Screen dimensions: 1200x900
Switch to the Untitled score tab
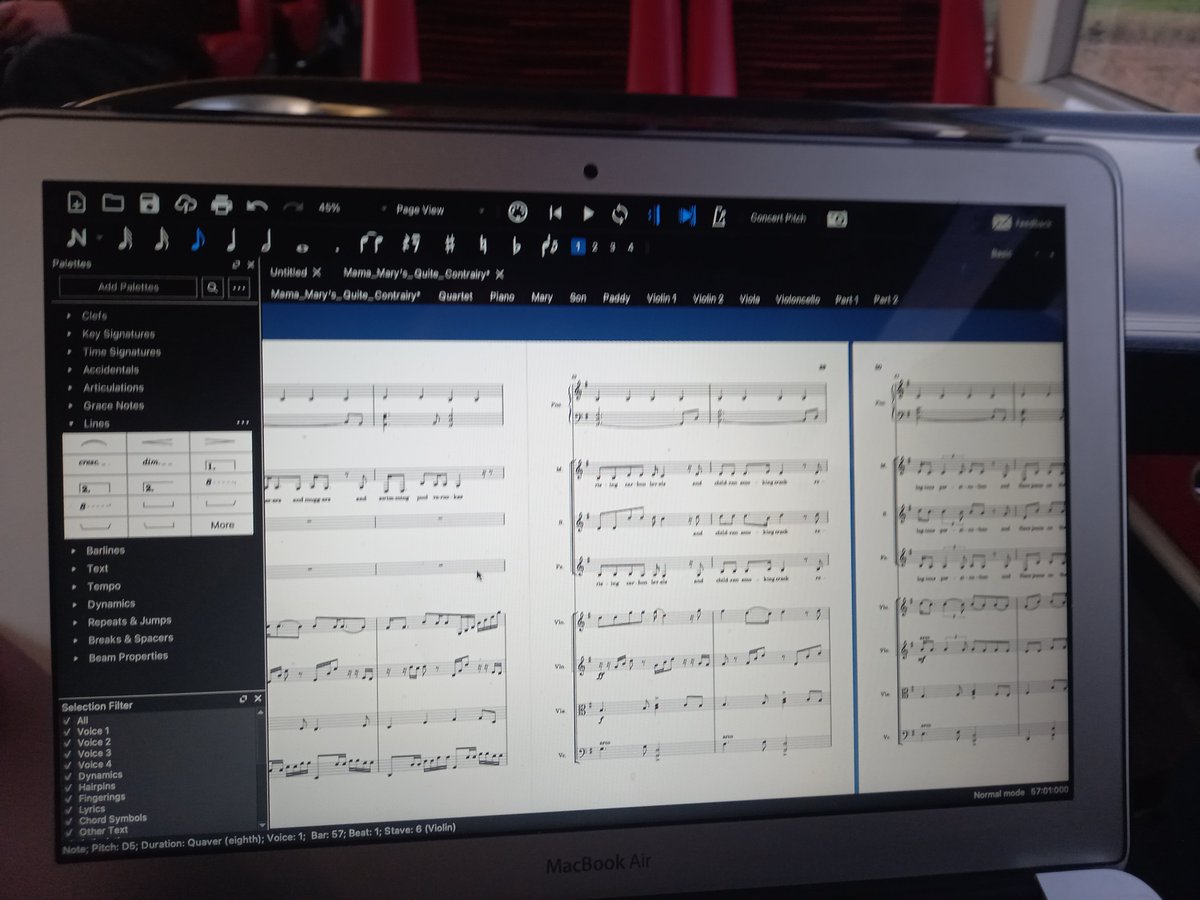288,272
